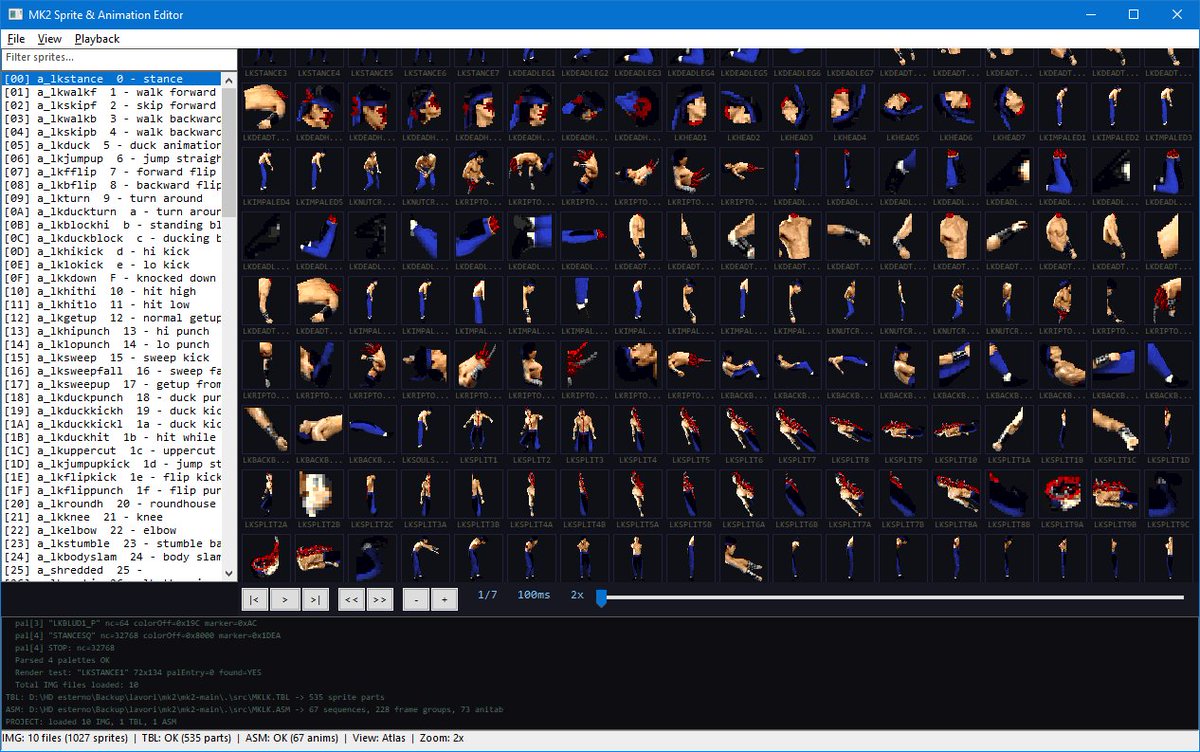Select animation [01] a_lkwalkf walk forward
1200x752 pixels.
[x=111, y=92]
